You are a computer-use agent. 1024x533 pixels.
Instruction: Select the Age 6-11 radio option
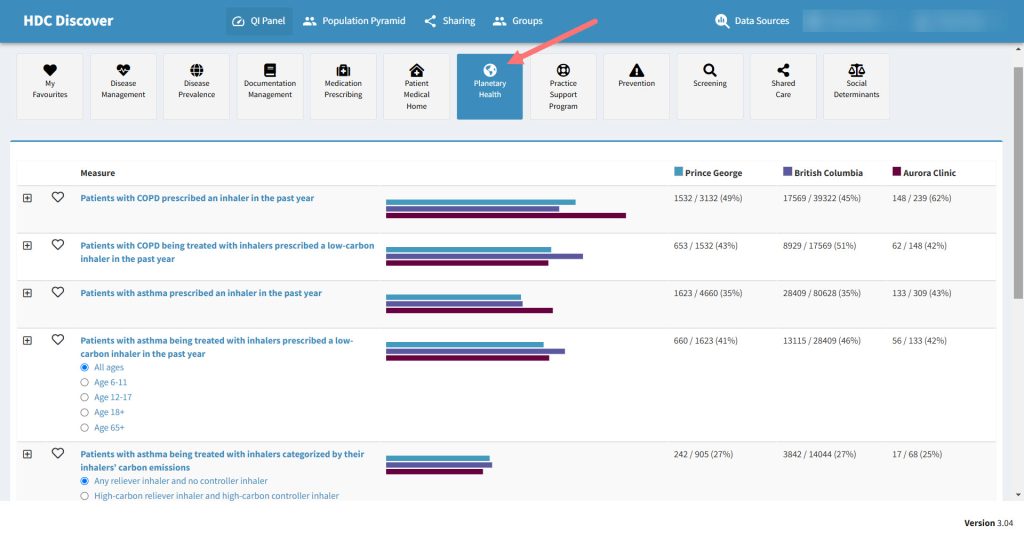pyautogui.click(x=84, y=383)
